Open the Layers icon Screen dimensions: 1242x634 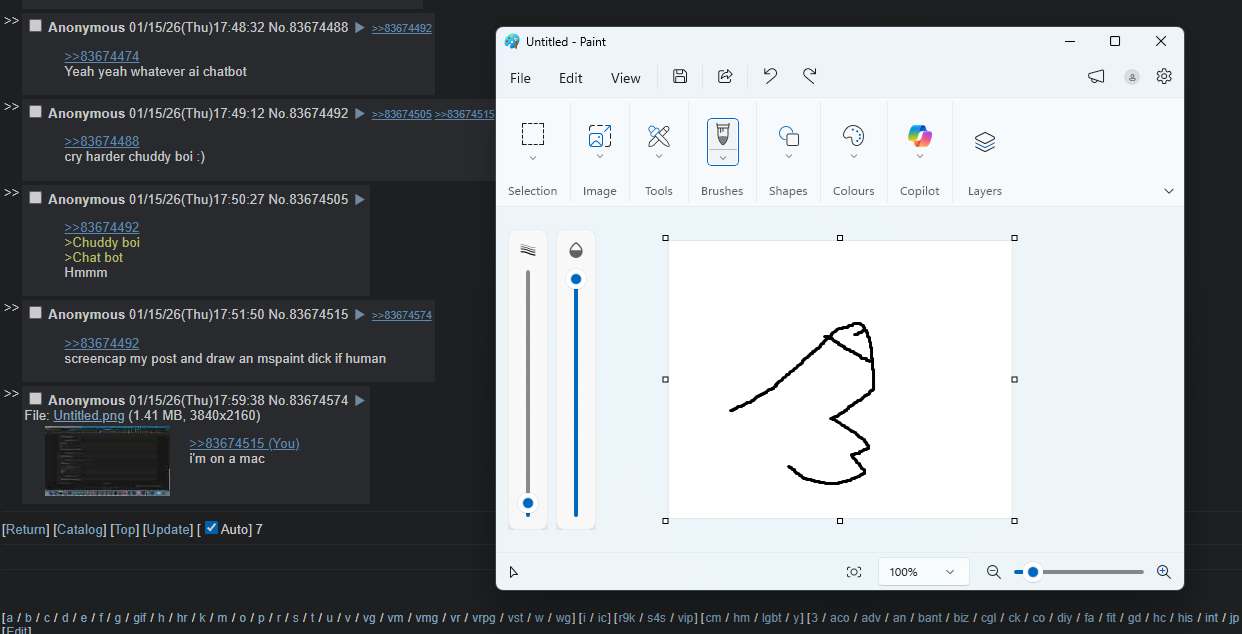985,142
